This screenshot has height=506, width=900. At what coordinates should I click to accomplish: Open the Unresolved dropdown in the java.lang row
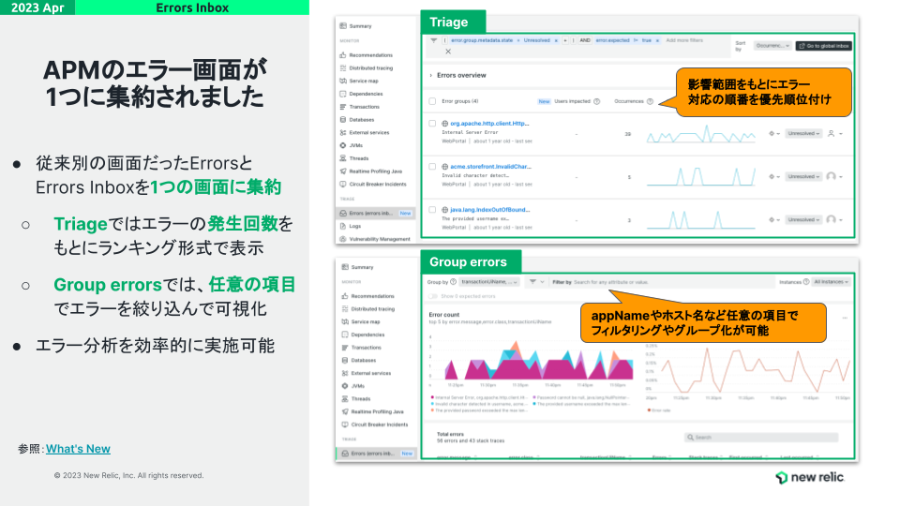tap(802, 219)
